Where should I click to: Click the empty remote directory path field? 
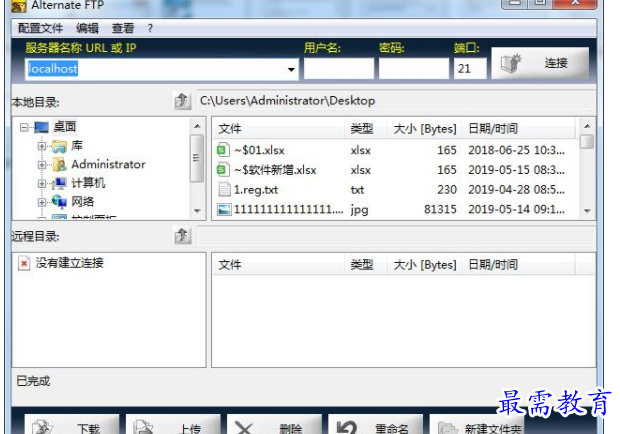[395, 236]
